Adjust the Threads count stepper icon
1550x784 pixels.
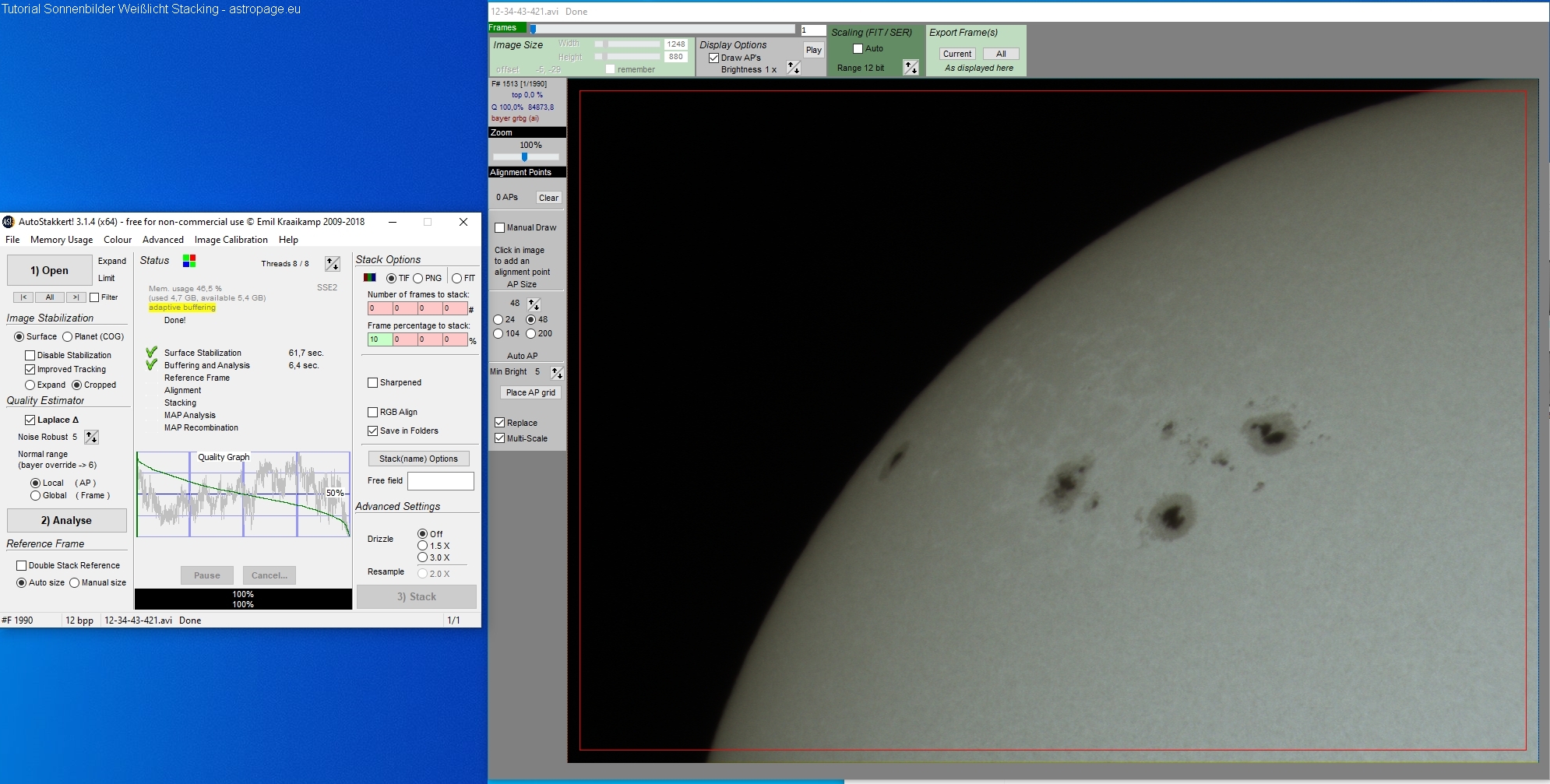click(333, 264)
